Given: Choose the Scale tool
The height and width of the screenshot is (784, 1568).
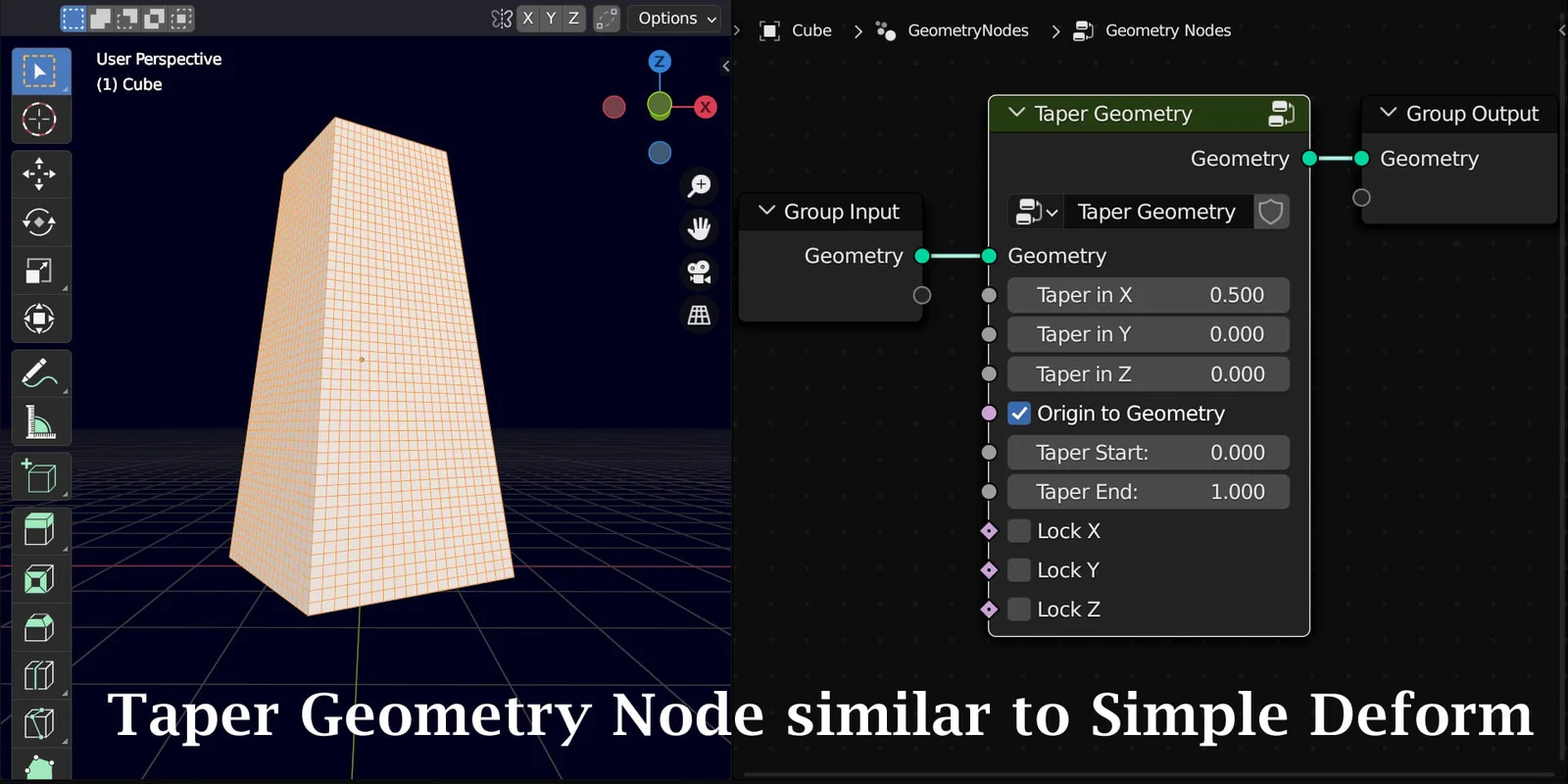Looking at the screenshot, I should pos(39,270).
